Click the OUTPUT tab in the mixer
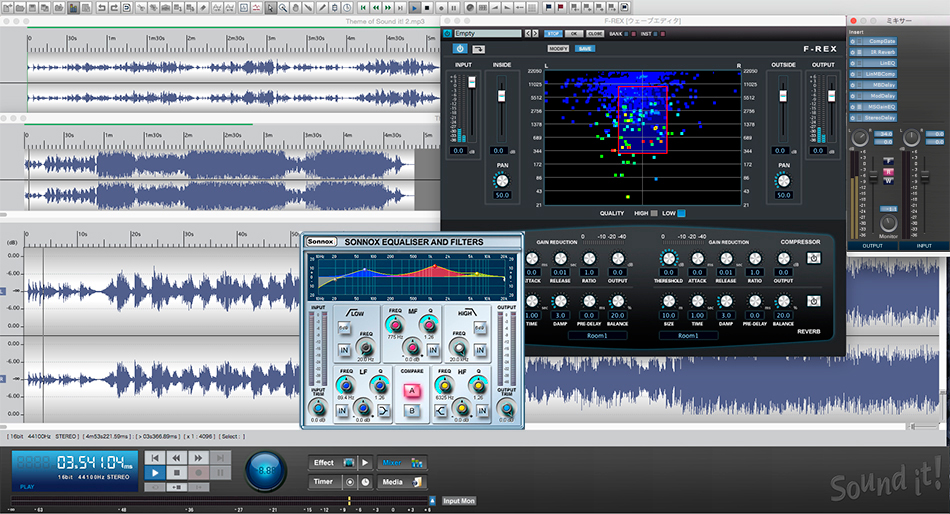Image resolution: width=950 pixels, height=514 pixels. pos(872,245)
